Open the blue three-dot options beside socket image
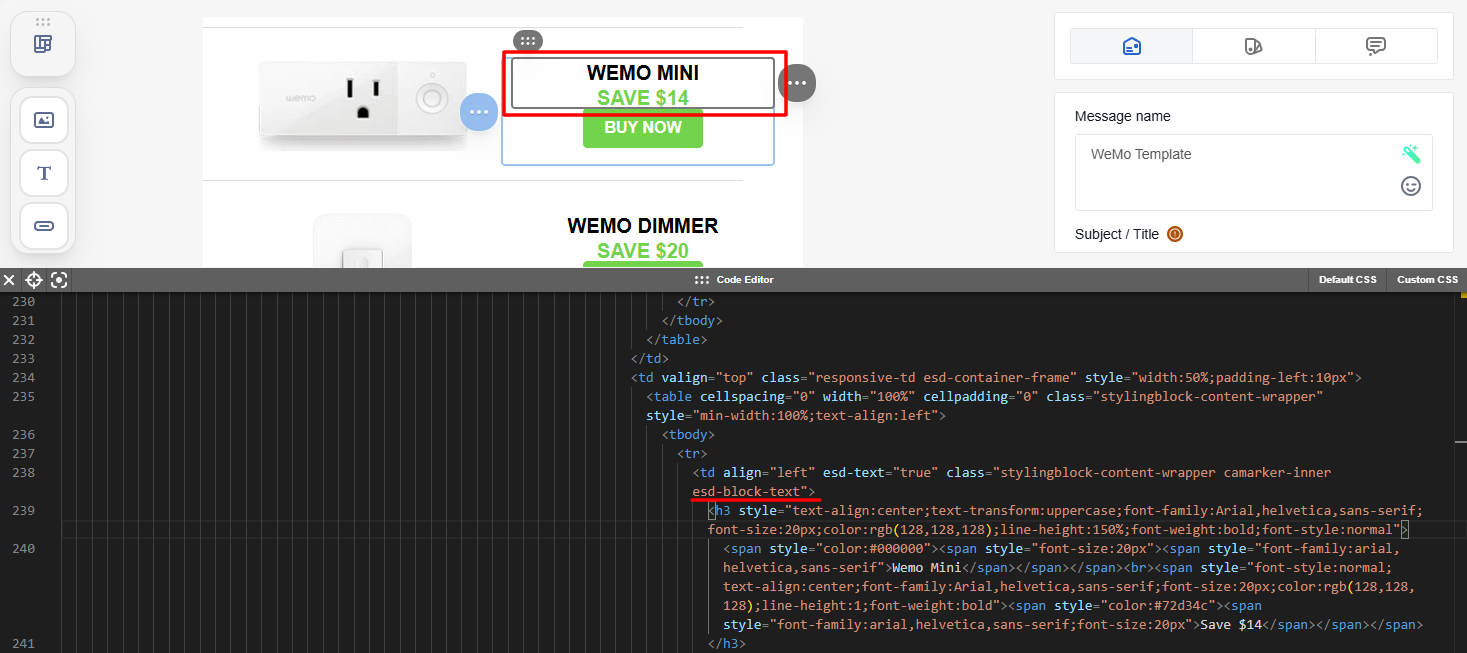This screenshot has height=653, width=1467. coord(479,111)
